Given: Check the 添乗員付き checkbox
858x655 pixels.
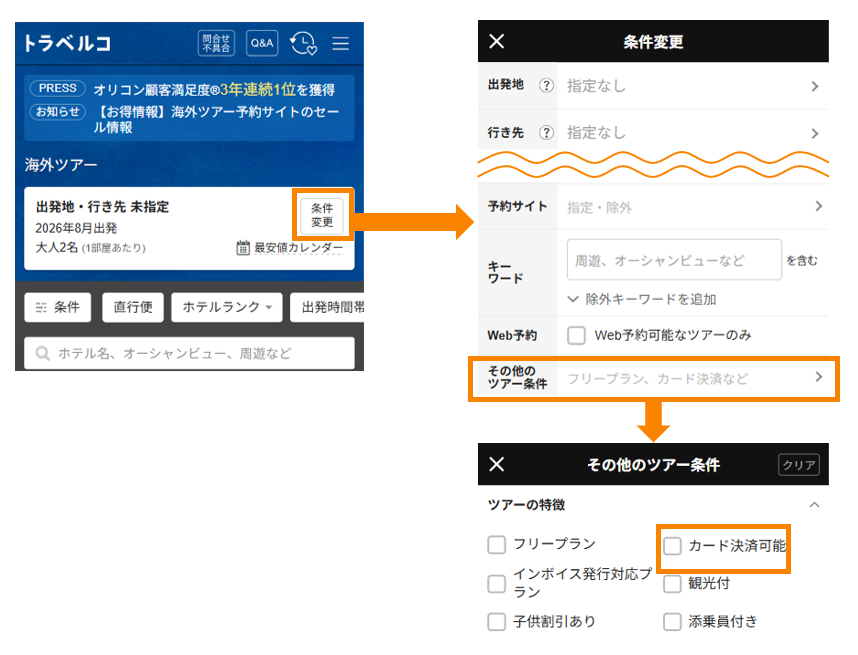Looking at the screenshot, I should pyautogui.click(x=672, y=622).
